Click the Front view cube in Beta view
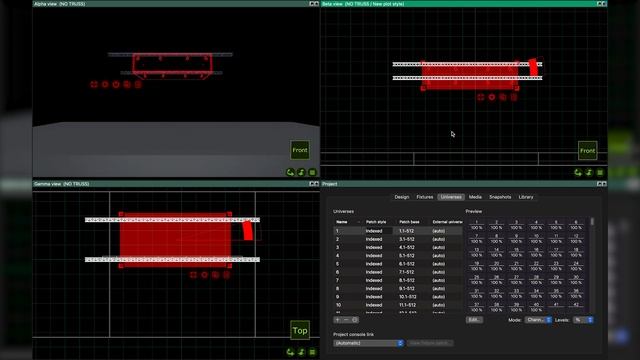The height and width of the screenshot is (360, 640). (x=587, y=151)
